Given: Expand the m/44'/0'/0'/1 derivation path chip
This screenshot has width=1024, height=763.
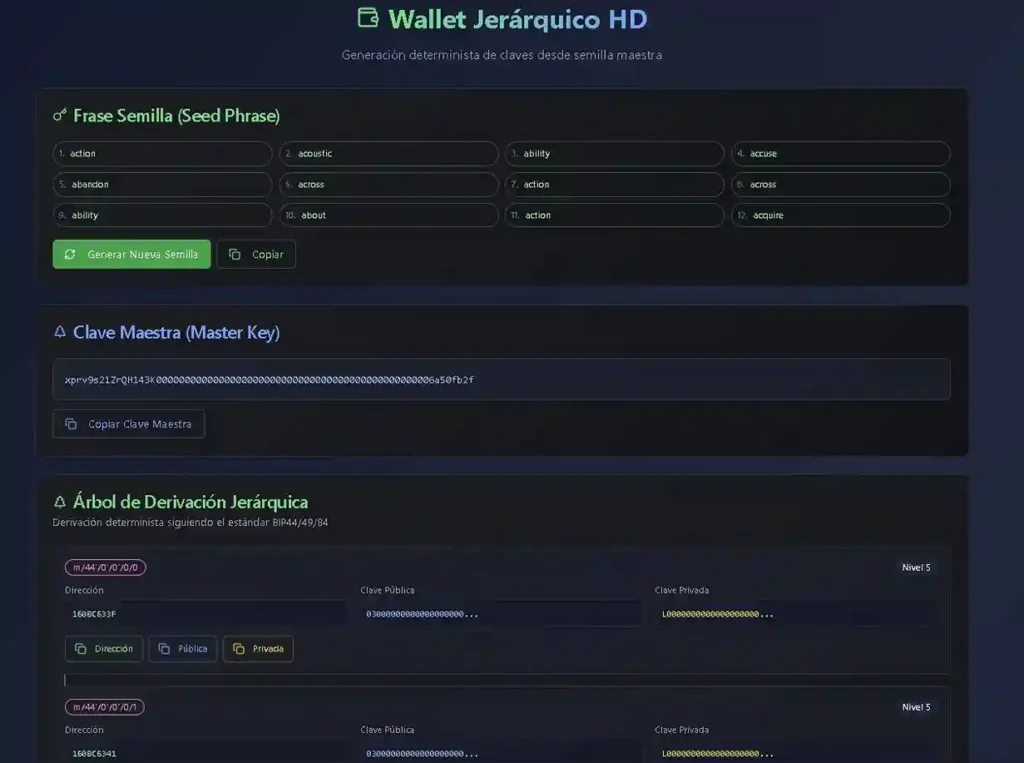Looking at the screenshot, I should click(104, 706).
